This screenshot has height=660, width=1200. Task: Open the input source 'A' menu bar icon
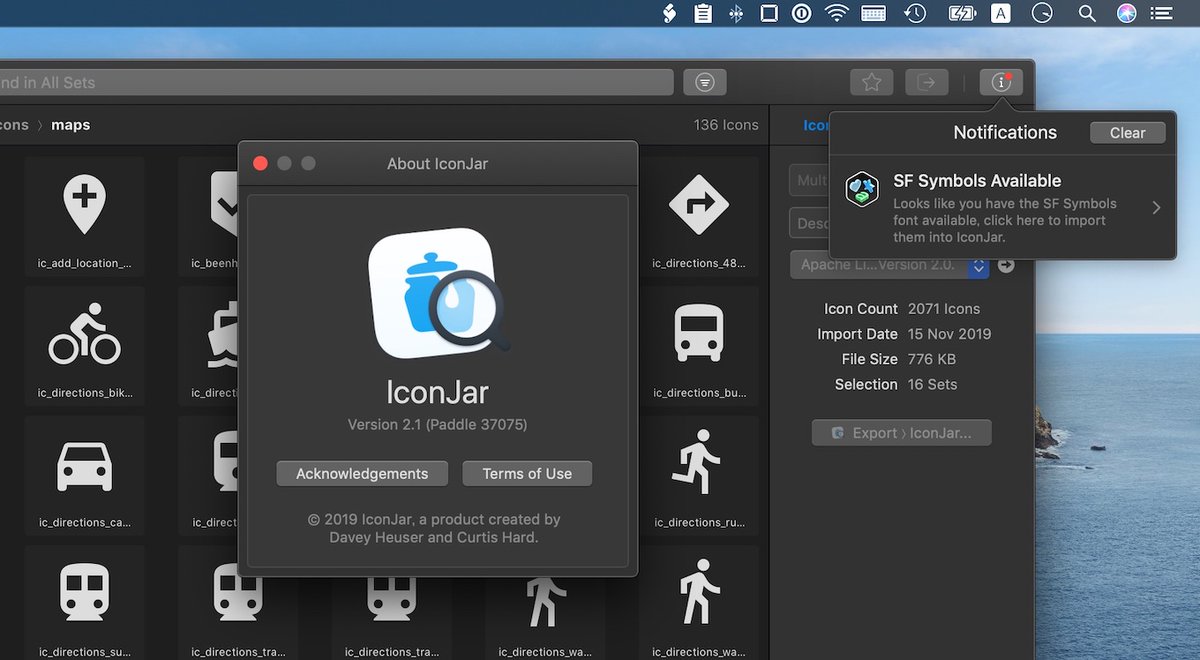click(1001, 13)
